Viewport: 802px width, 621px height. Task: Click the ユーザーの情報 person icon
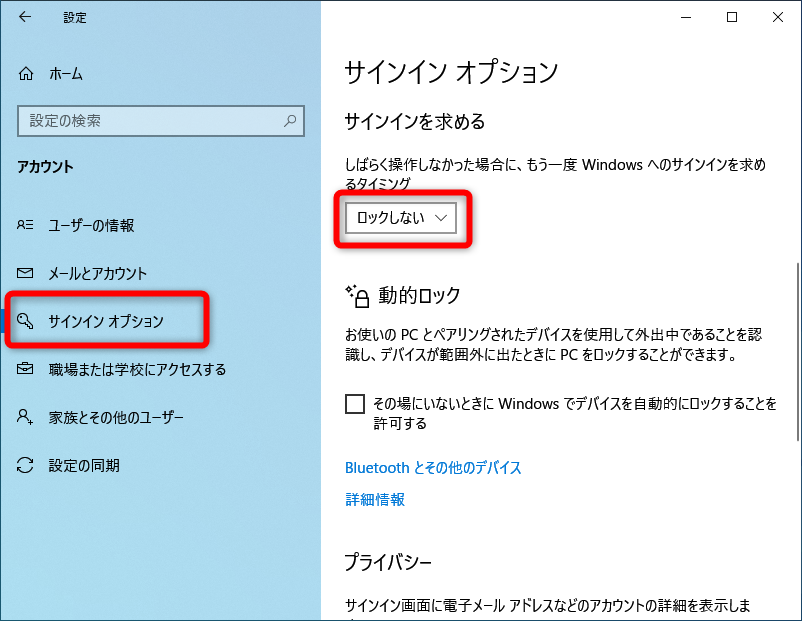pyautogui.click(x=27, y=225)
